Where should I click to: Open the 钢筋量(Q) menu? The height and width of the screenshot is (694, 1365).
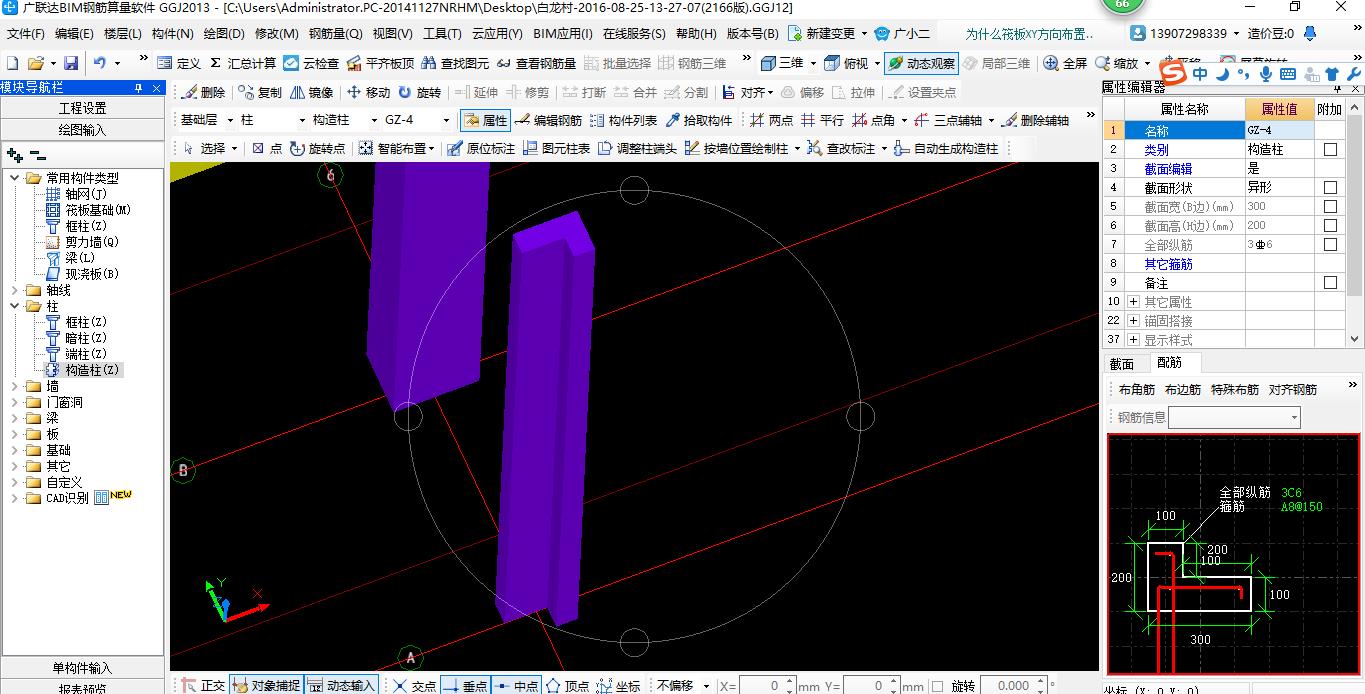point(336,33)
